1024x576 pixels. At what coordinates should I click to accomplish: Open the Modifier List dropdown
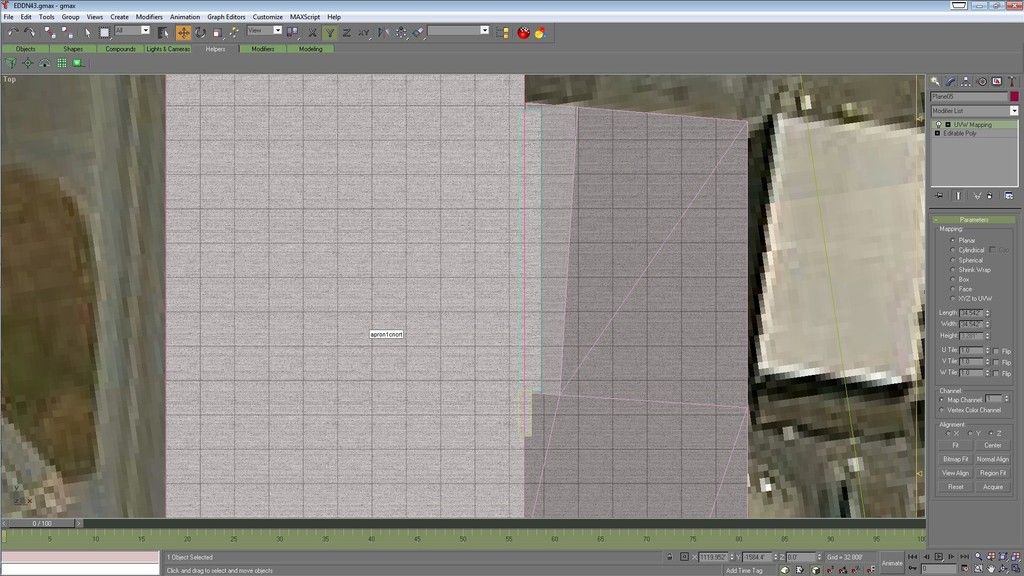tap(1016, 109)
